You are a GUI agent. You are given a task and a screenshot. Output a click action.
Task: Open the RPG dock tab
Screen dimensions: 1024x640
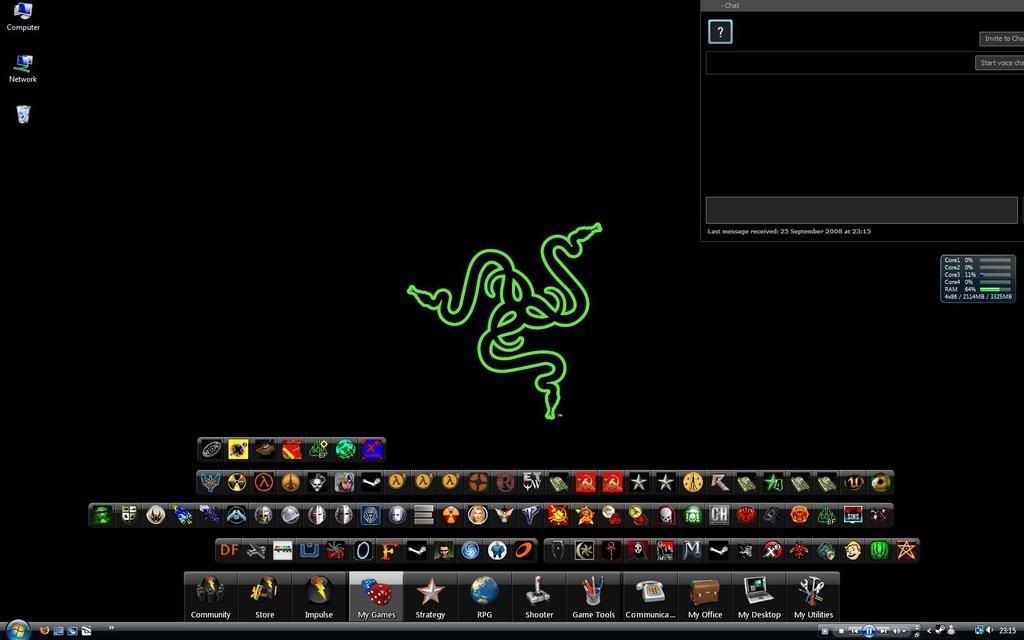(x=485, y=596)
